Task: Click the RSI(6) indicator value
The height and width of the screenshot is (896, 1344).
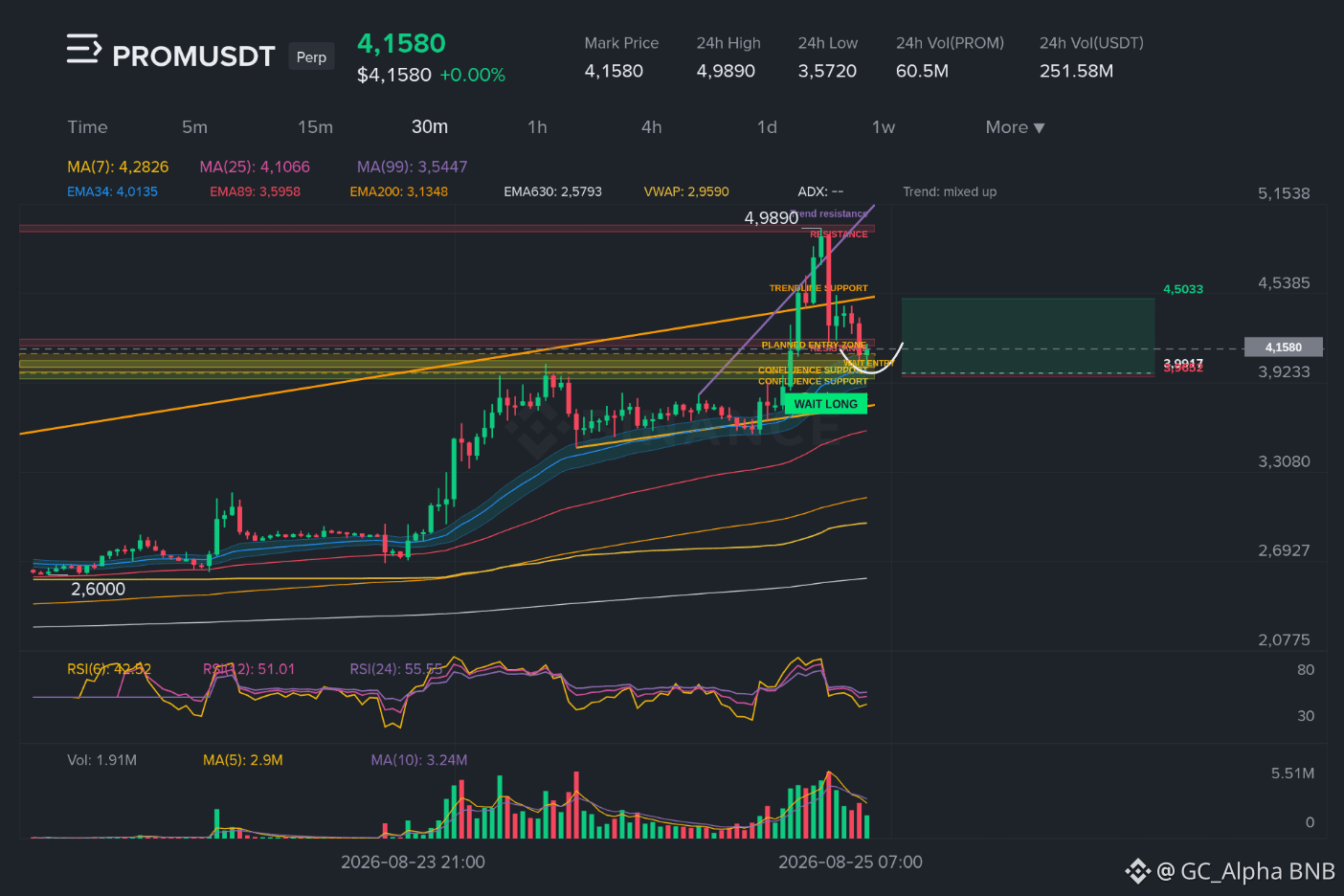Action: (x=109, y=669)
